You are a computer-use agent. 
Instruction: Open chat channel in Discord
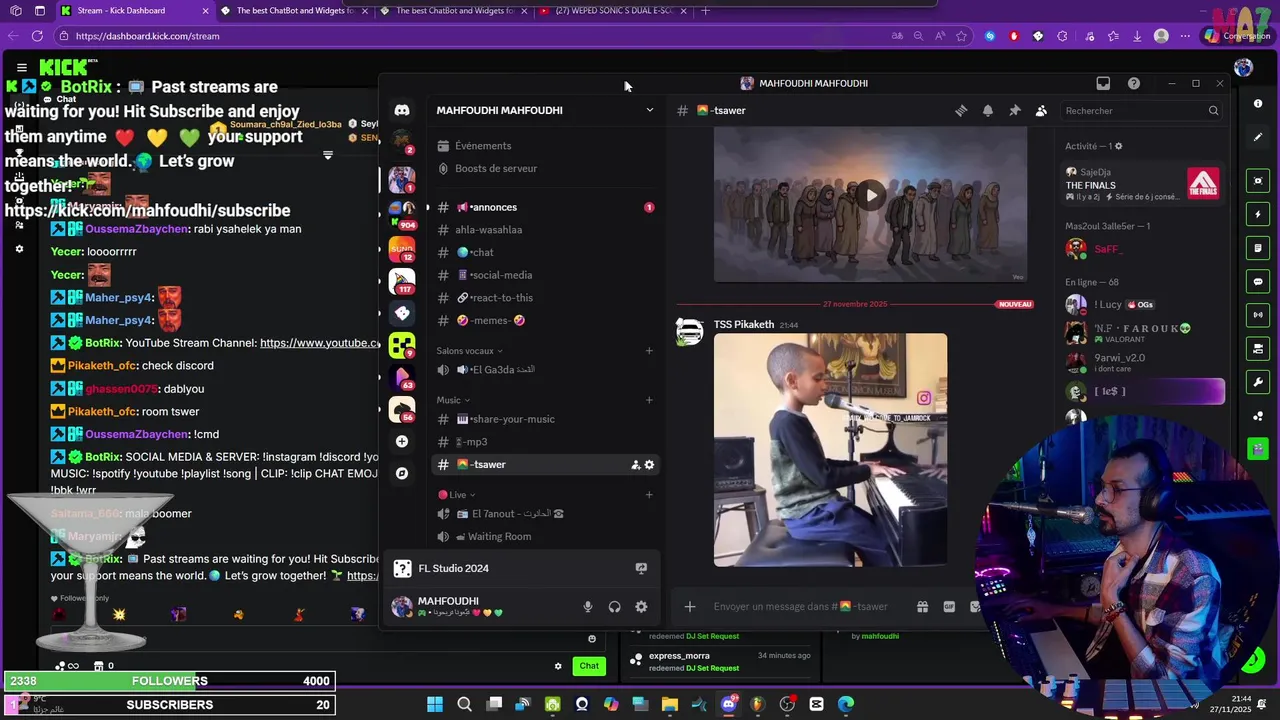pos(545,253)
